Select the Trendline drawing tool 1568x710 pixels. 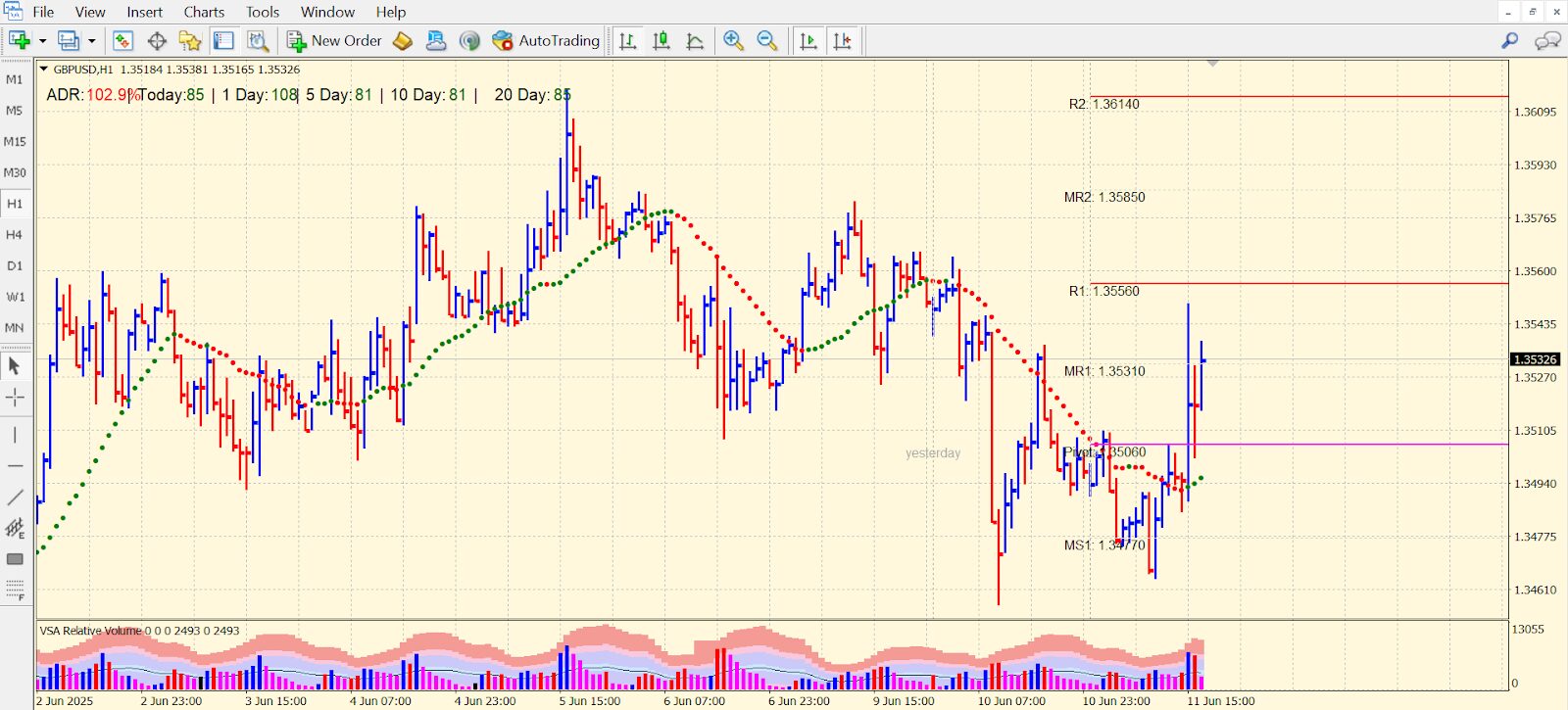[15, 497]
